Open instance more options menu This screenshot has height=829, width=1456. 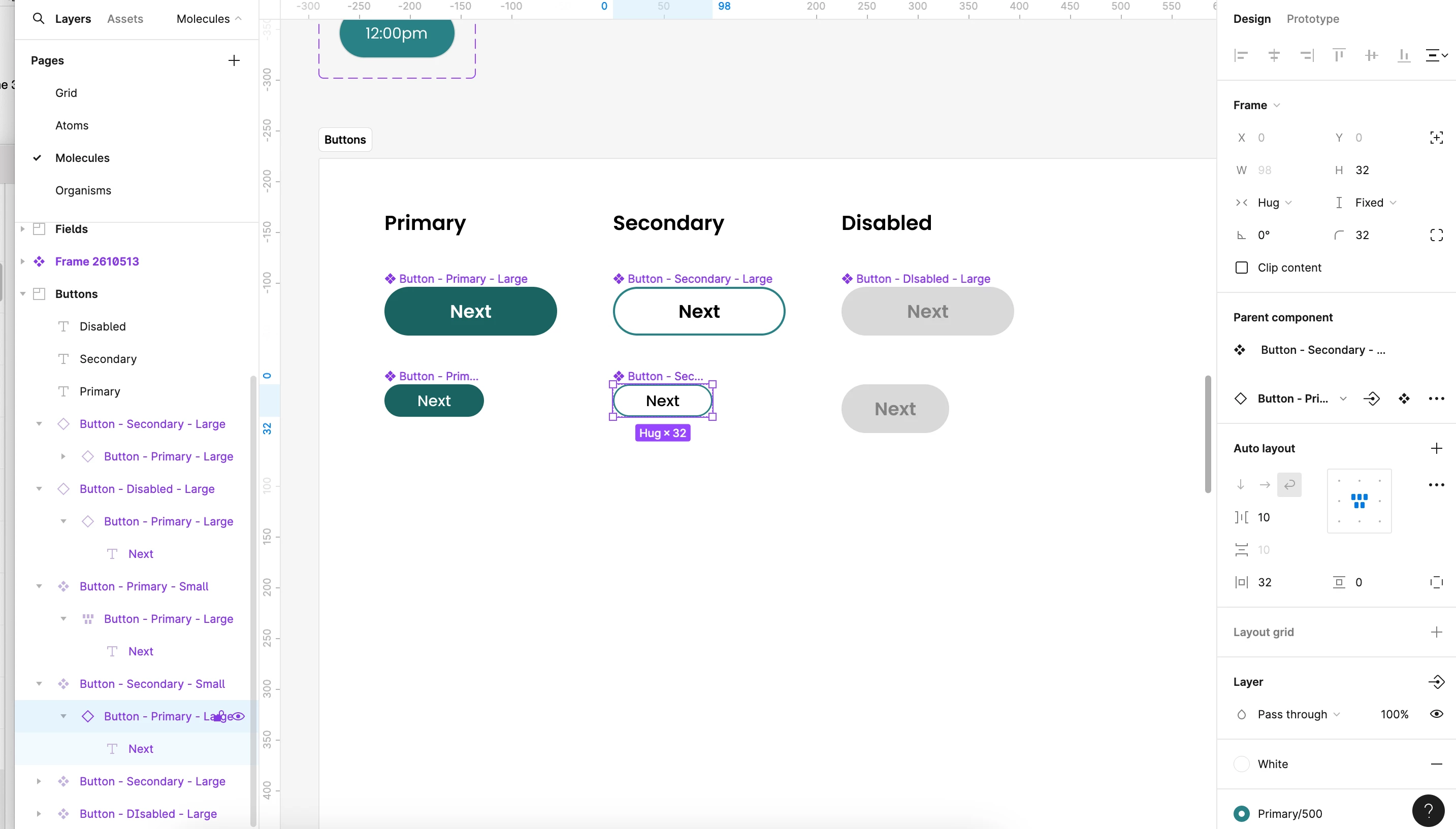[x=1437, y=399]
